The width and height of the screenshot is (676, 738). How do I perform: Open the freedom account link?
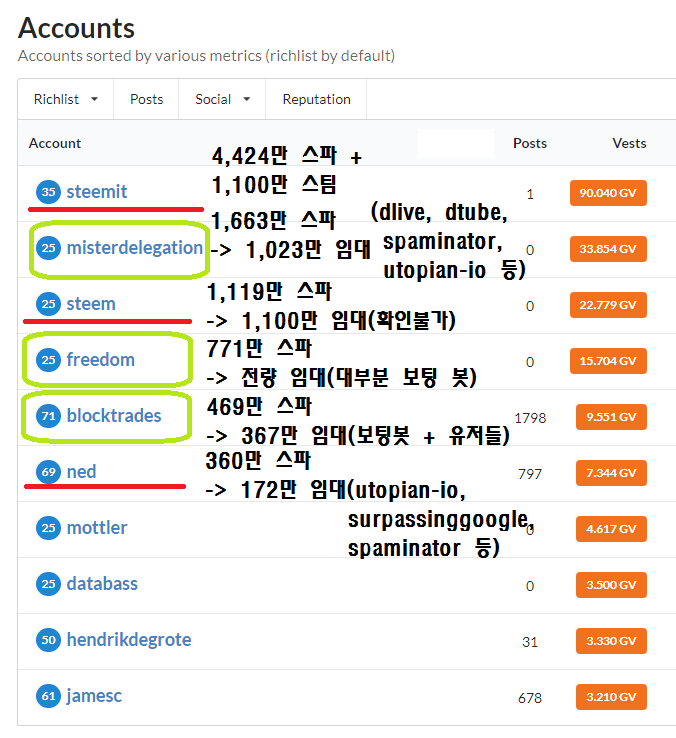click(101, 360)
